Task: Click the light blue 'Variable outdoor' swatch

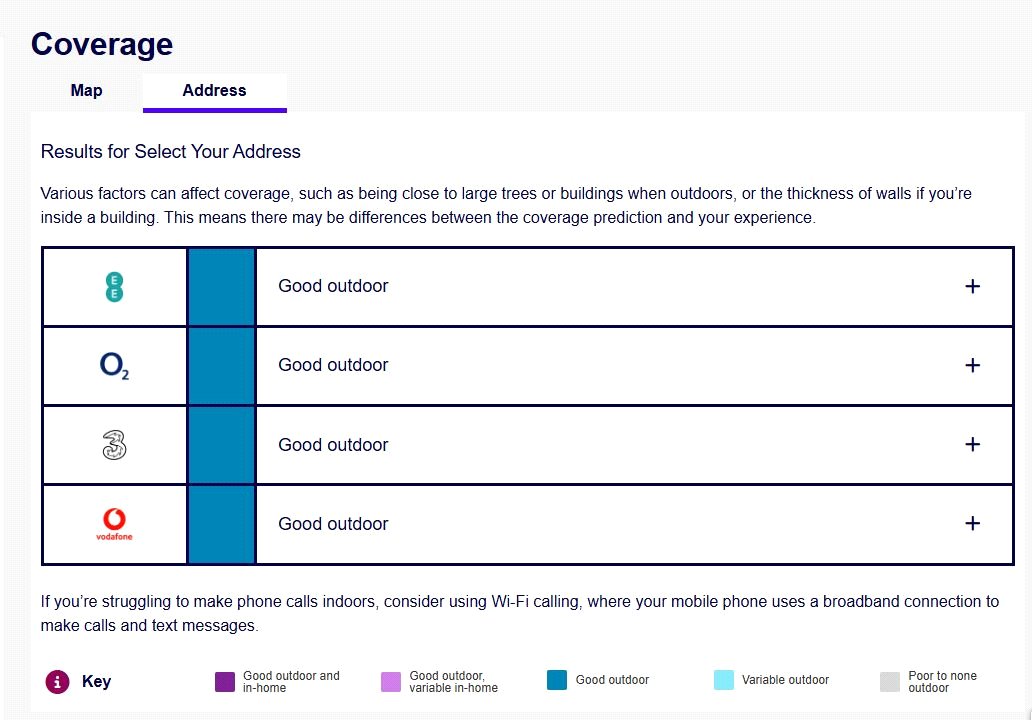Action: tap(724, 680)
